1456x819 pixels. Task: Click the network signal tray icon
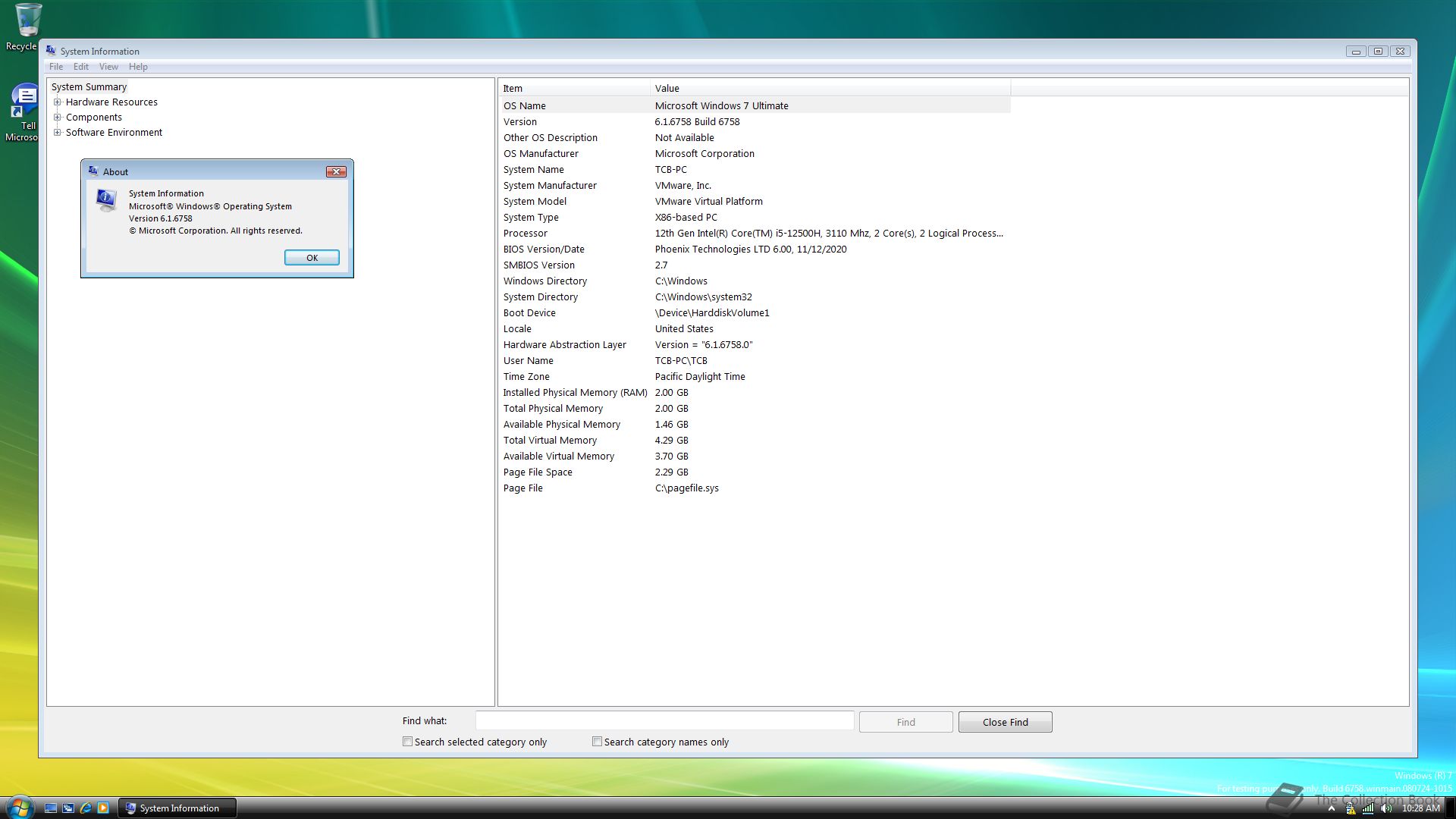point(1368,809)
